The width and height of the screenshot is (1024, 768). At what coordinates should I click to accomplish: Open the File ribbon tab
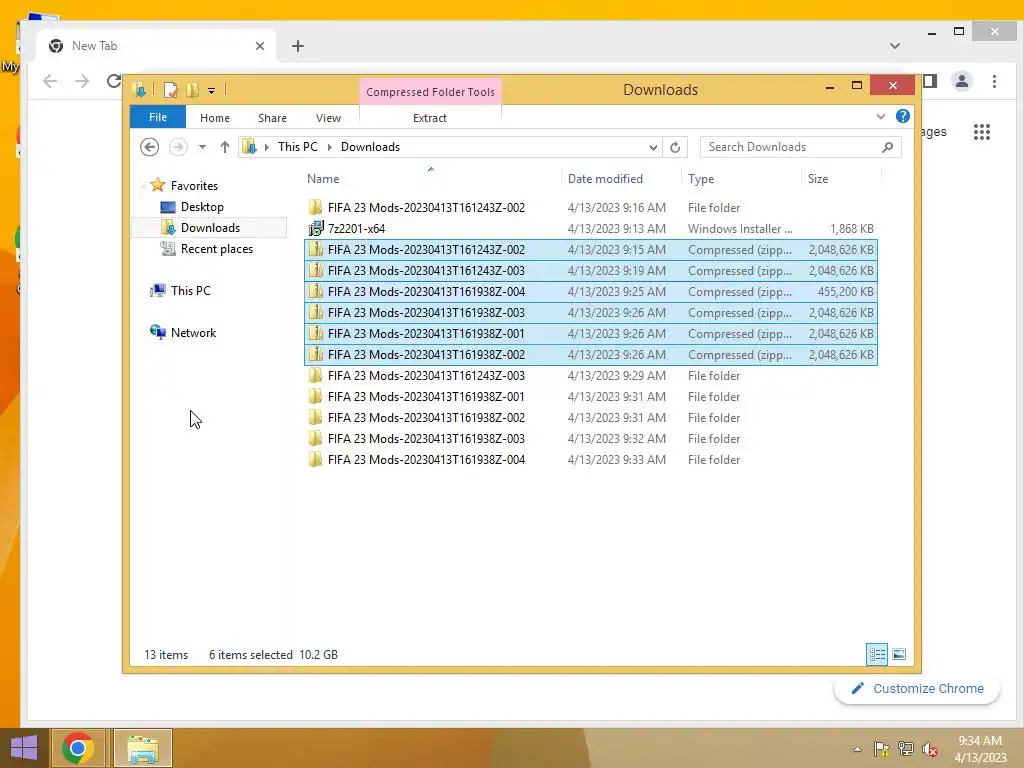click(157, 117)
